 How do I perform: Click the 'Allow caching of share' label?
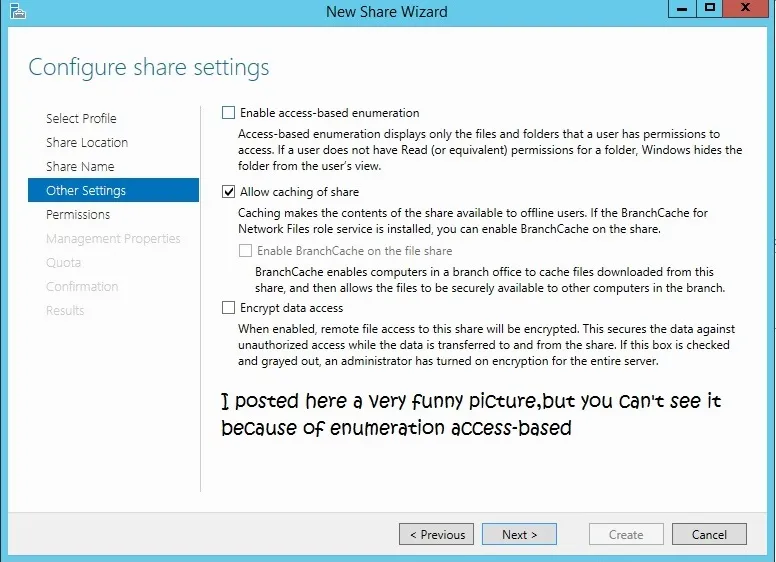(x=299, y=191)
